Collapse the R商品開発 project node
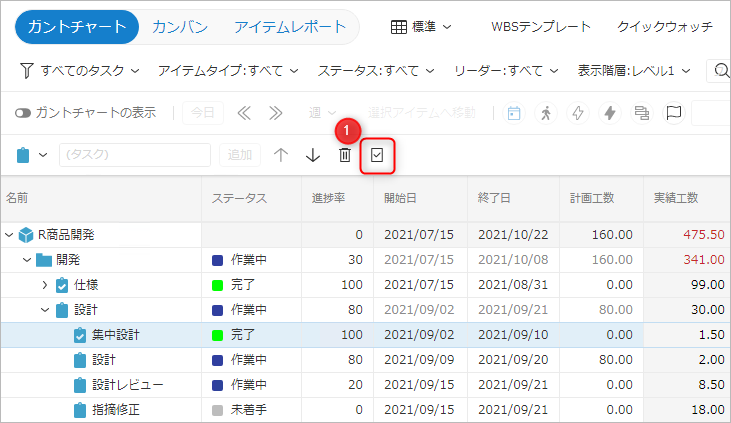The height and width of the screenshot is (423, 731). [10, 235]
